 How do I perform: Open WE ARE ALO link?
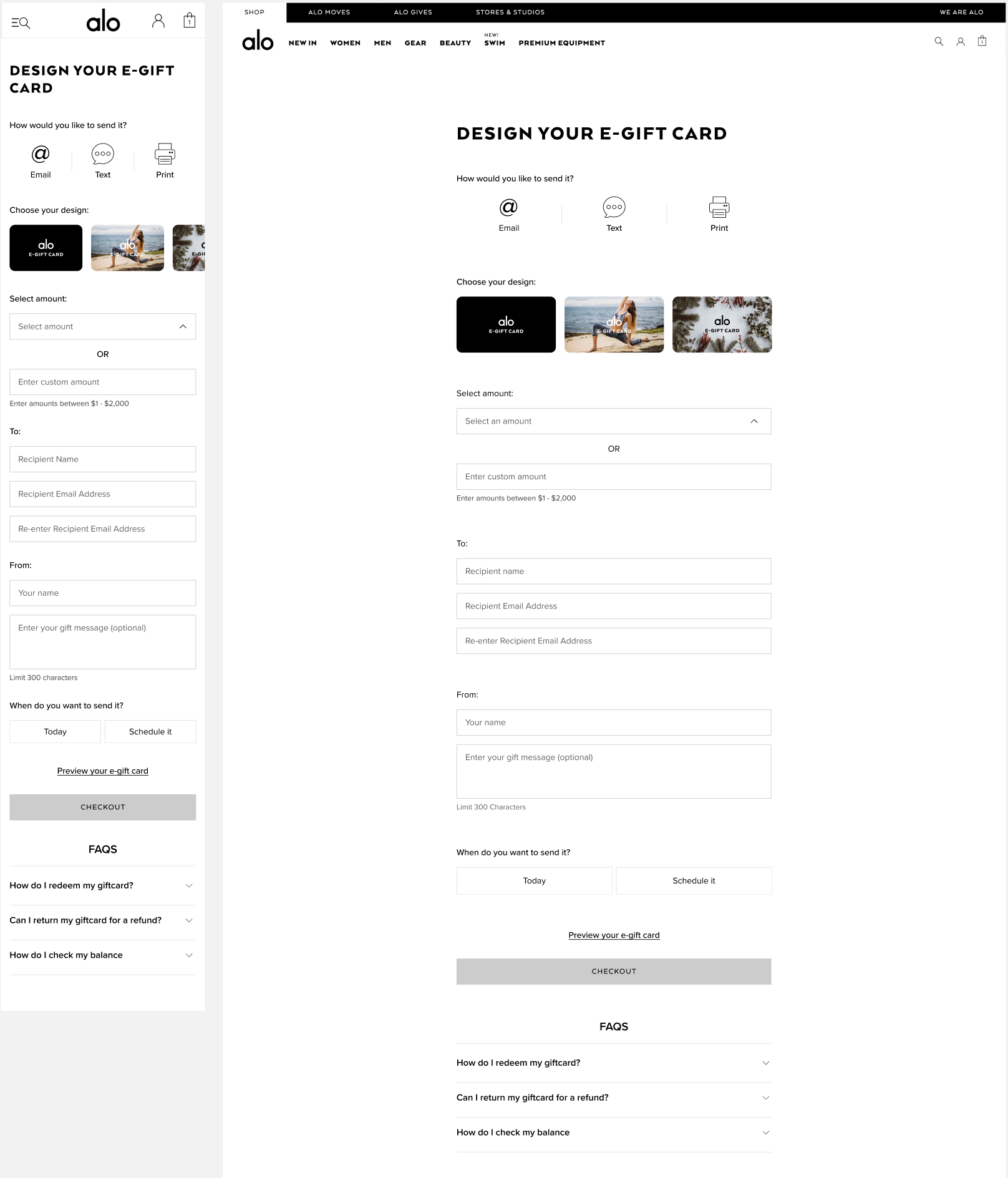click(x=961, y=12)
